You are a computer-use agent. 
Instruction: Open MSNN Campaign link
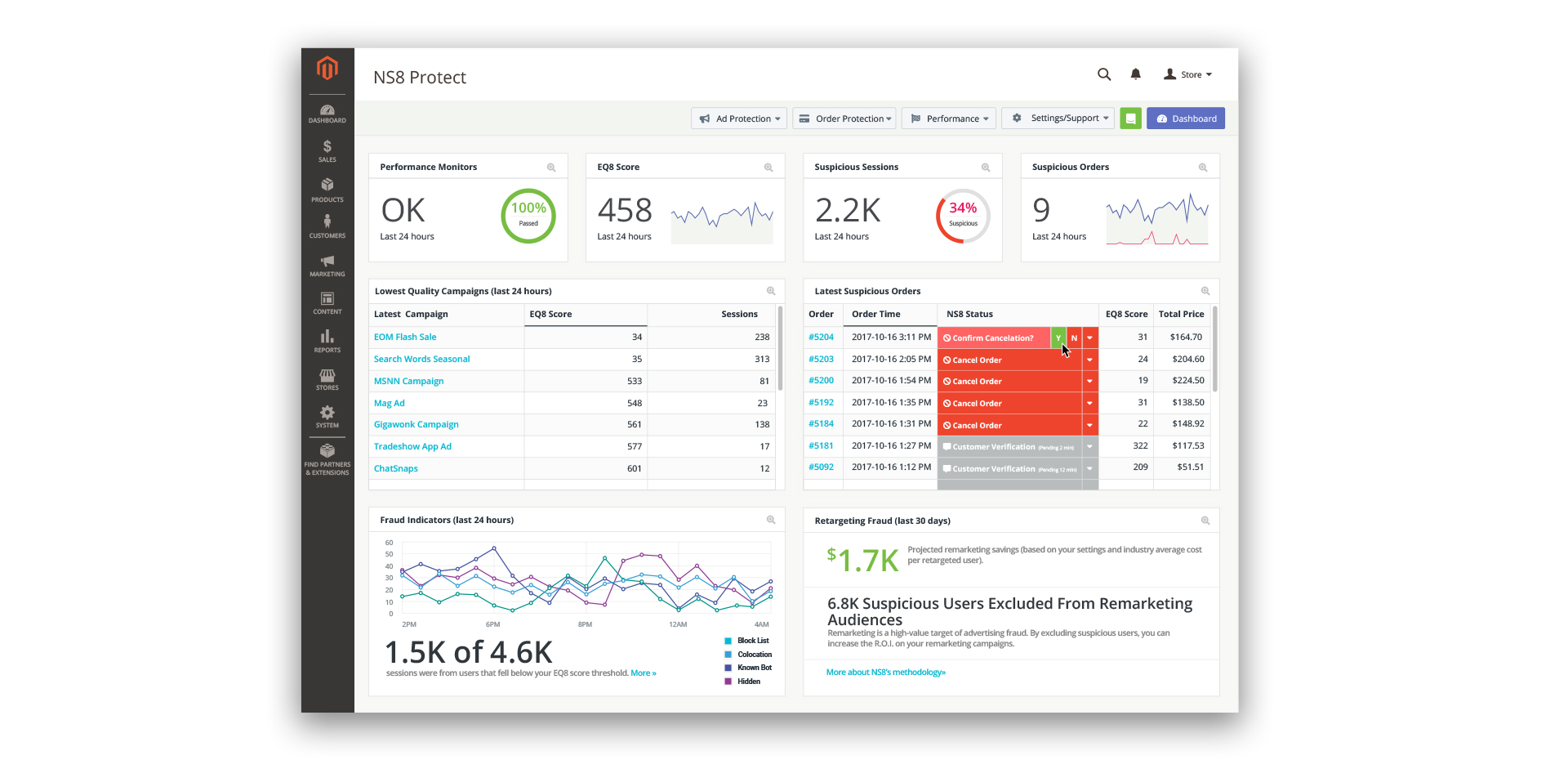tap(409, 381)
